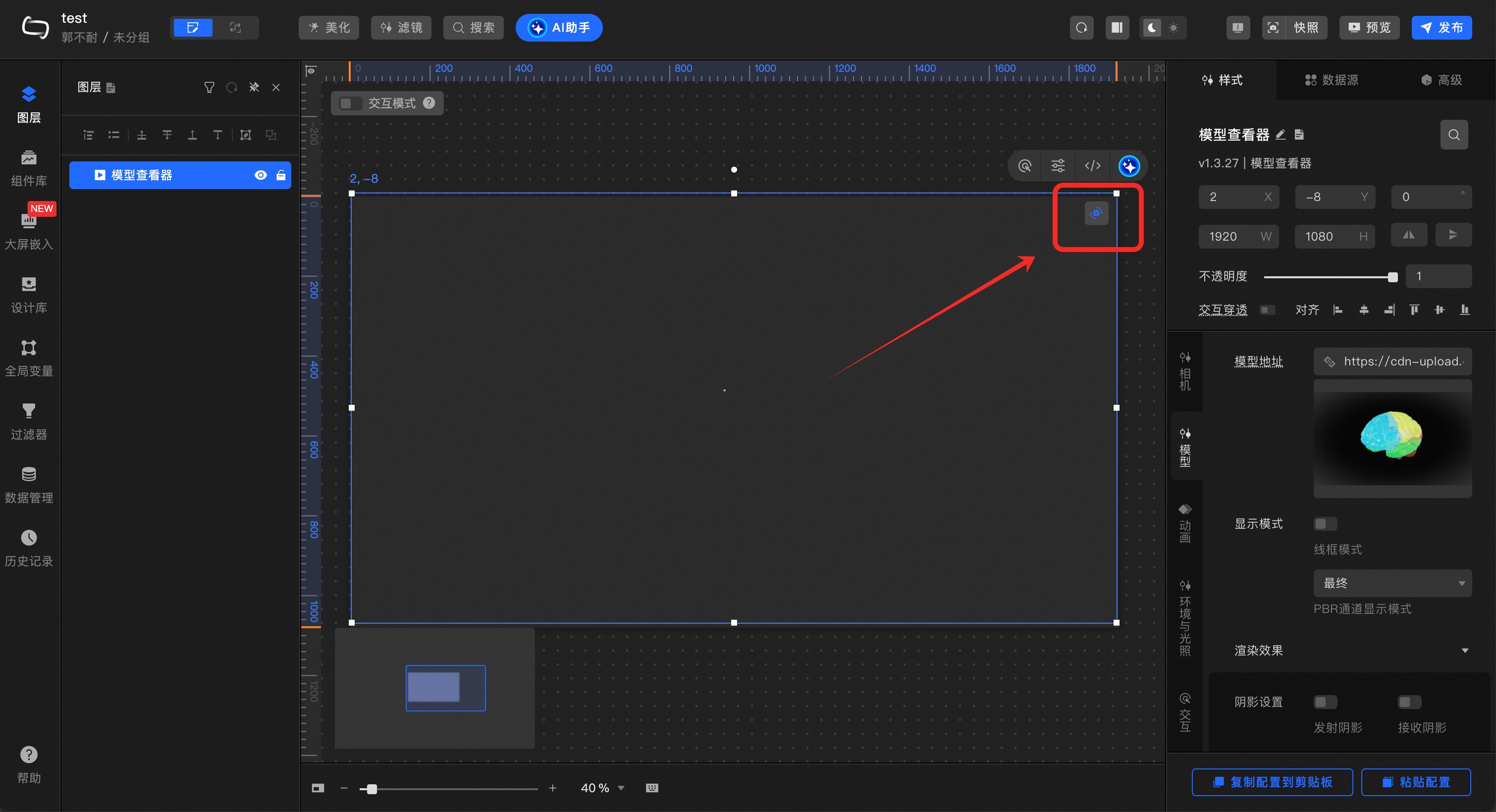This screenshot has width=1496, height=812.
Task: Enable 交互模式 interaction mode switch
Action: click(350, 103)
